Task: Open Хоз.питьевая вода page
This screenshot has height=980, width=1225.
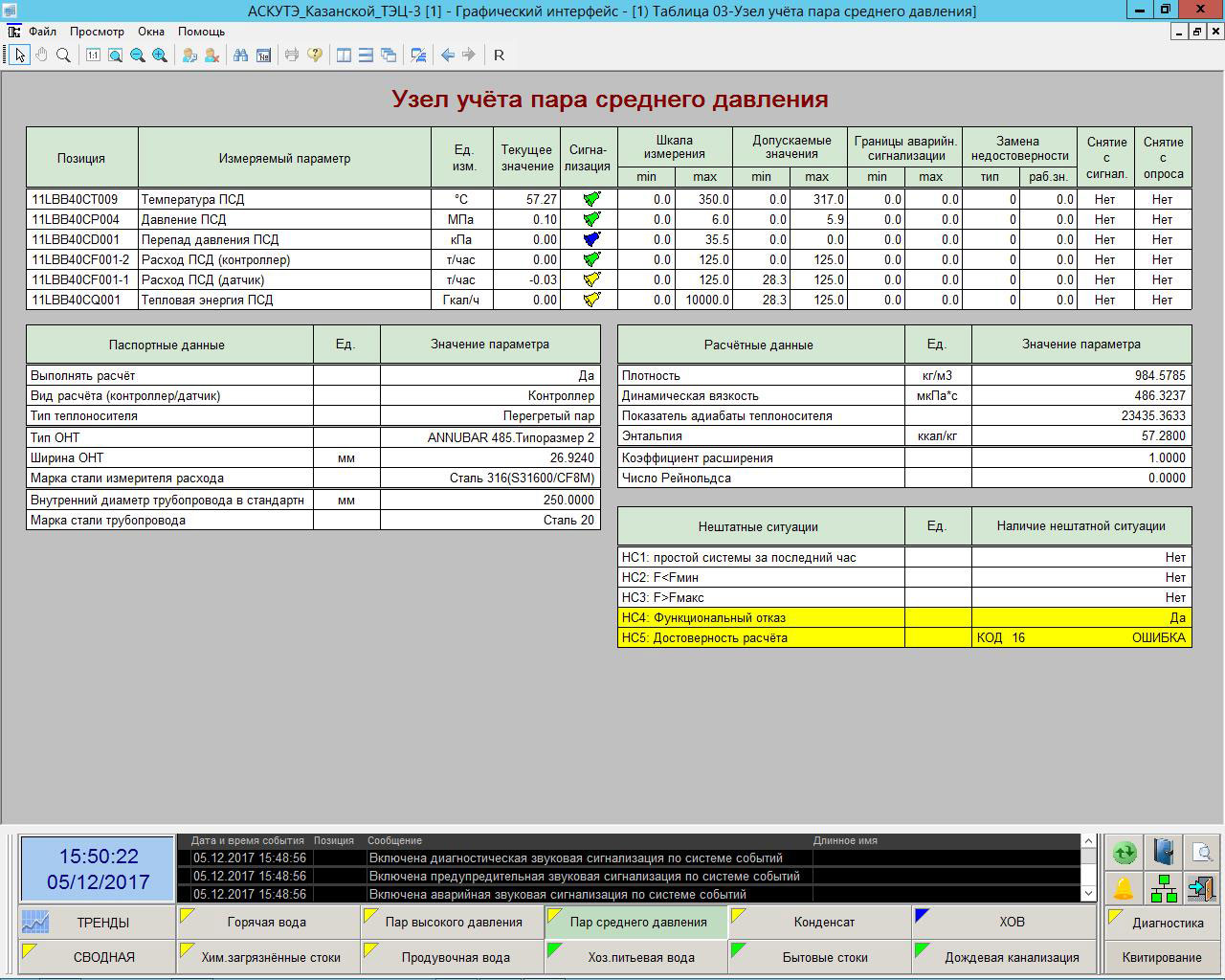Action: [636, 957]
